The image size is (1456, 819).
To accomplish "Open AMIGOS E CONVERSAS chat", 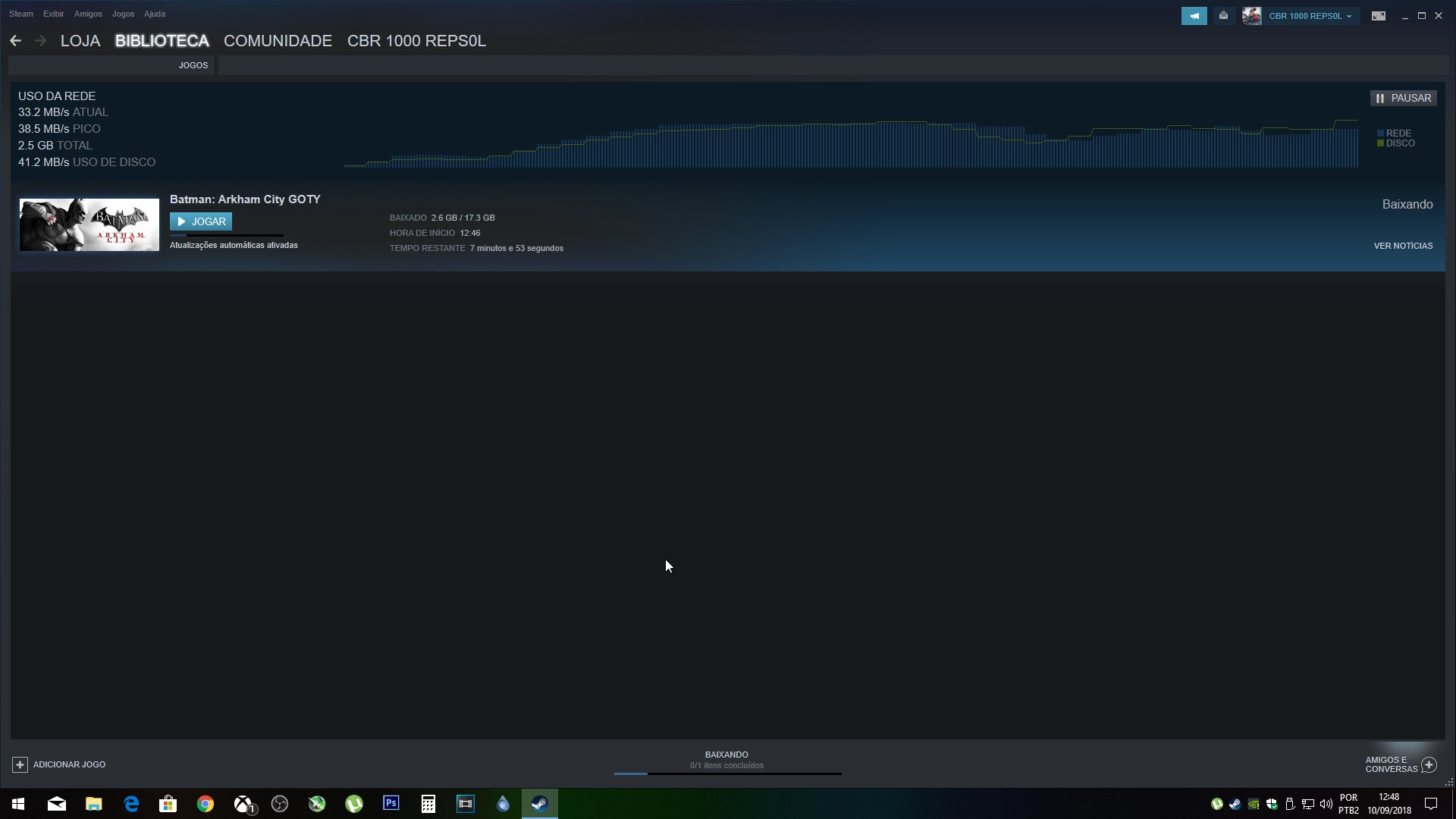I will pos(1392,764).
